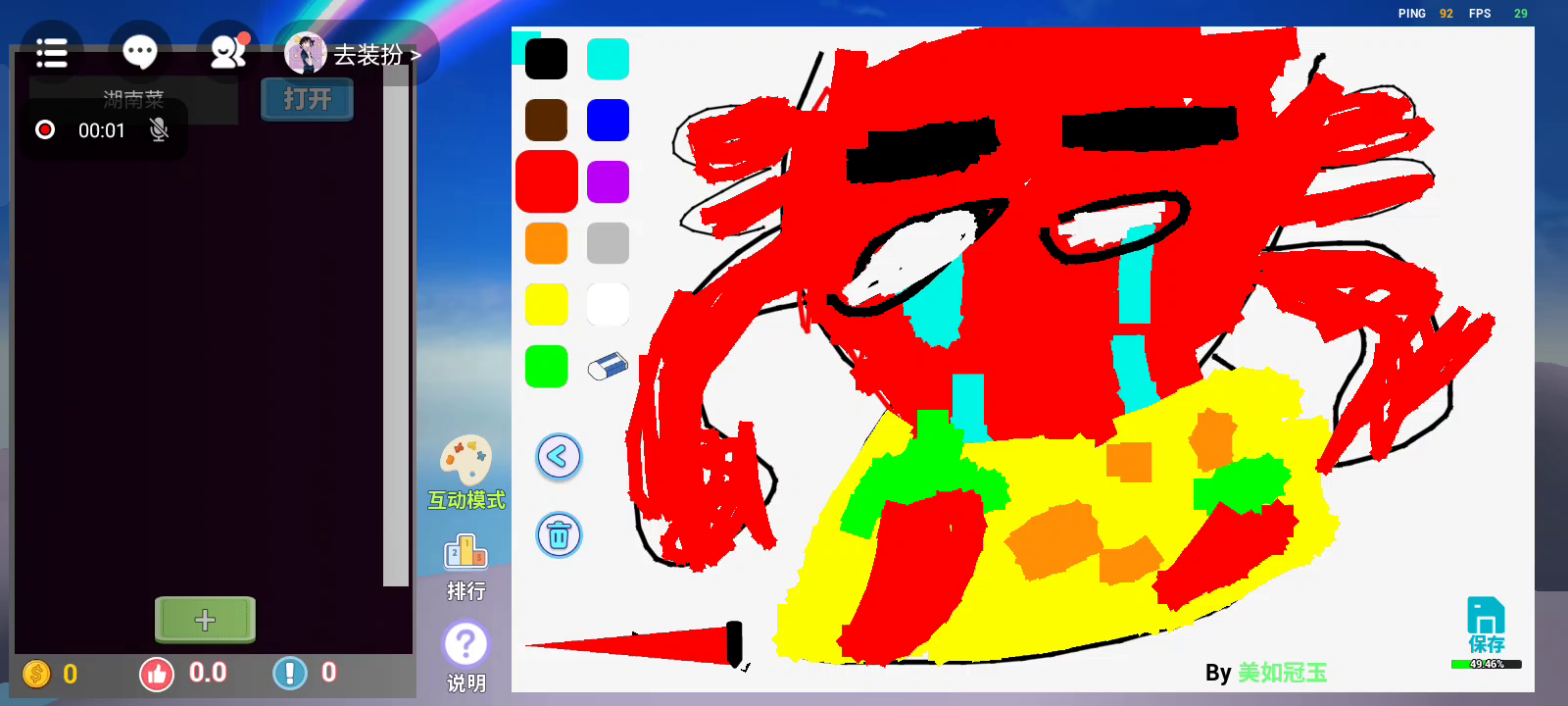Select the eraser tool

[608, 367]
